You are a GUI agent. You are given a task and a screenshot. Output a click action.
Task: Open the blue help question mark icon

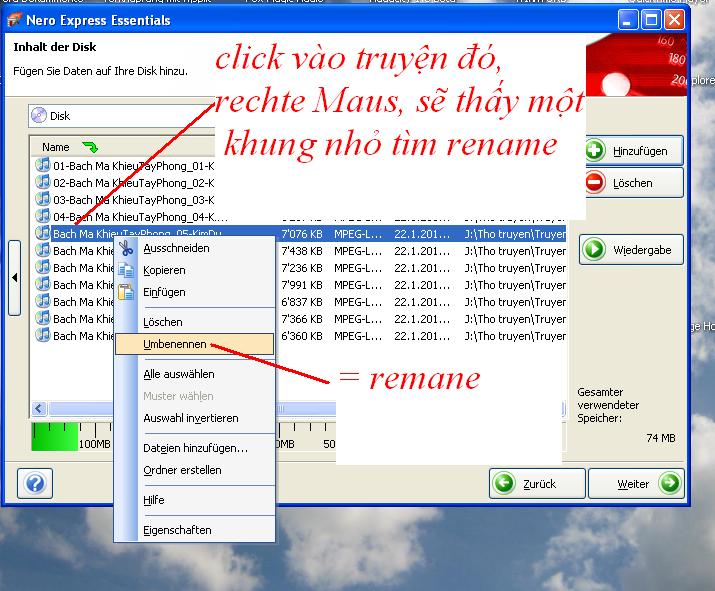34,484
